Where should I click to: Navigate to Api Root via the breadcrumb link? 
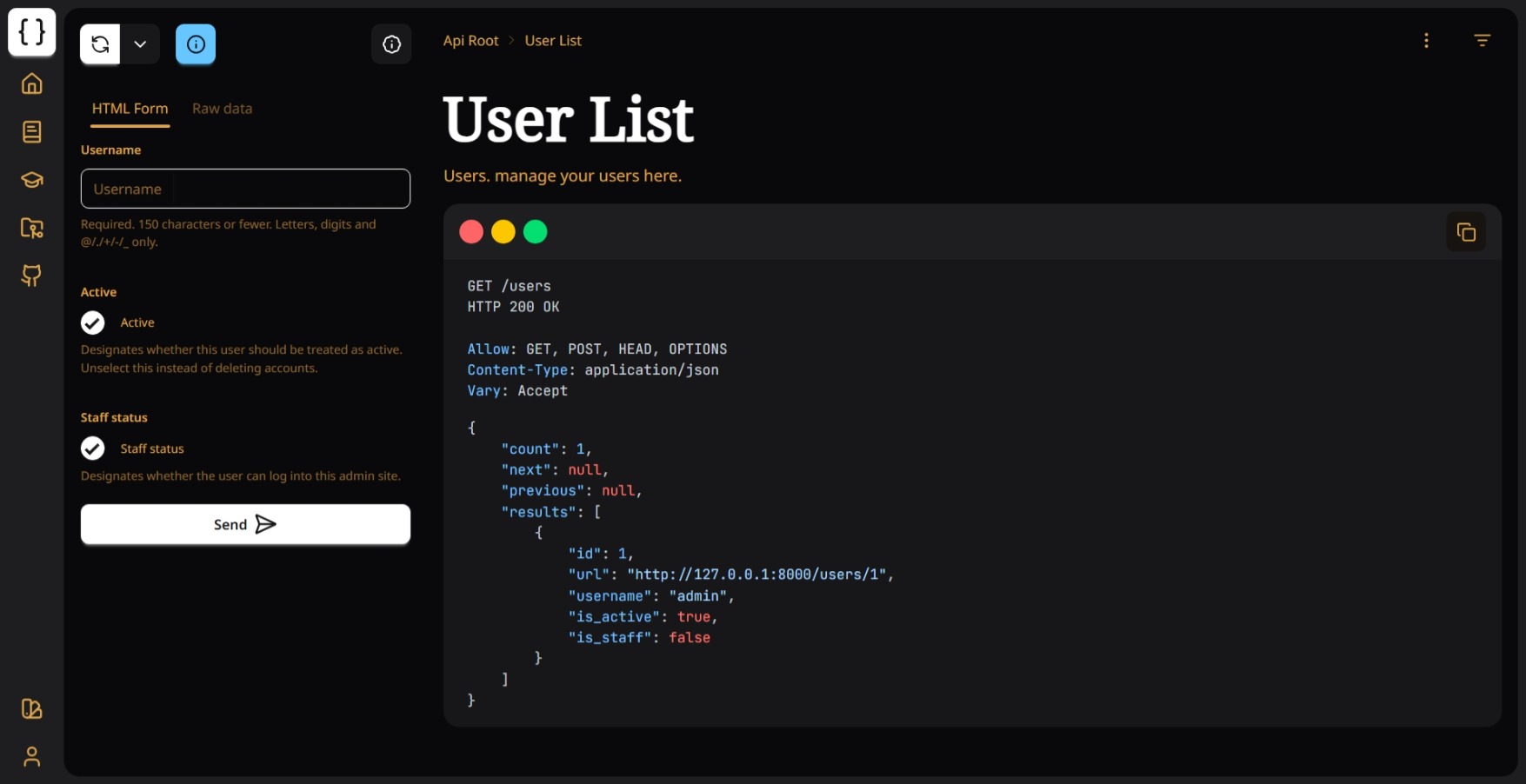point(470,40)
